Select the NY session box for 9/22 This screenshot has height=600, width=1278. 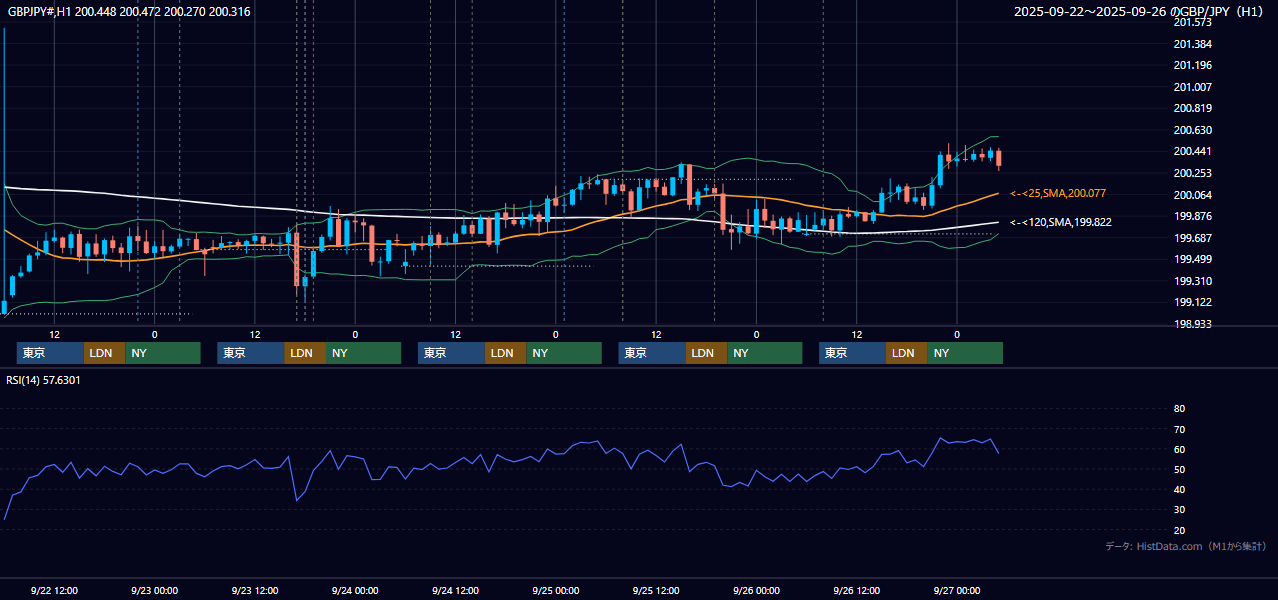coord(162,353)
